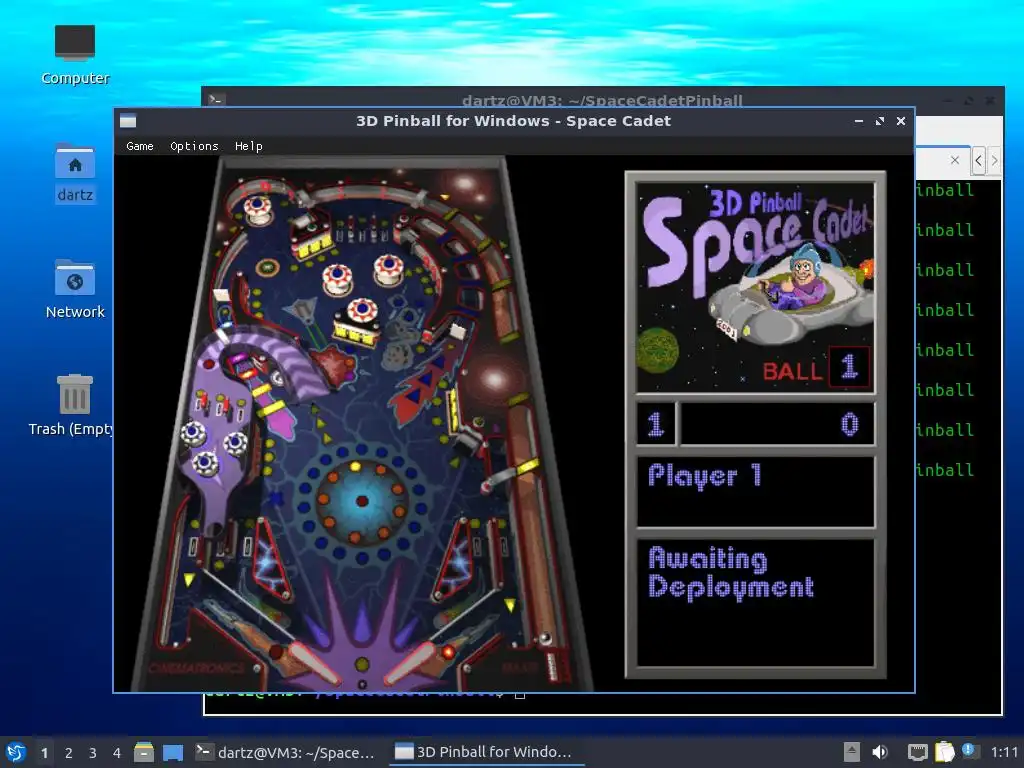Image resolution: width=1024 pixels, height=768 pixels.
Task: Click the right flipper on the table
Action: click(411, 662)
